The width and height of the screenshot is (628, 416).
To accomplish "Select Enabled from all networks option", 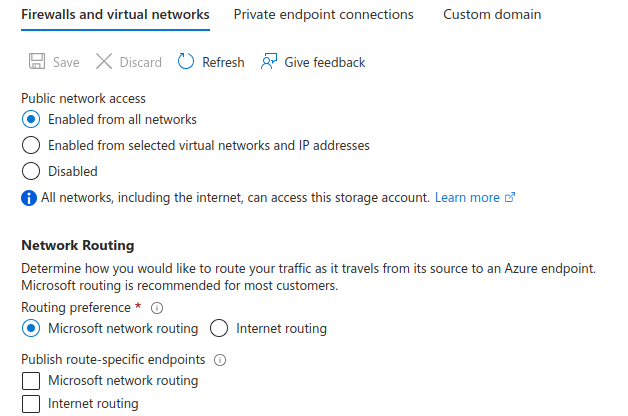I will click(x=31, y=119).
